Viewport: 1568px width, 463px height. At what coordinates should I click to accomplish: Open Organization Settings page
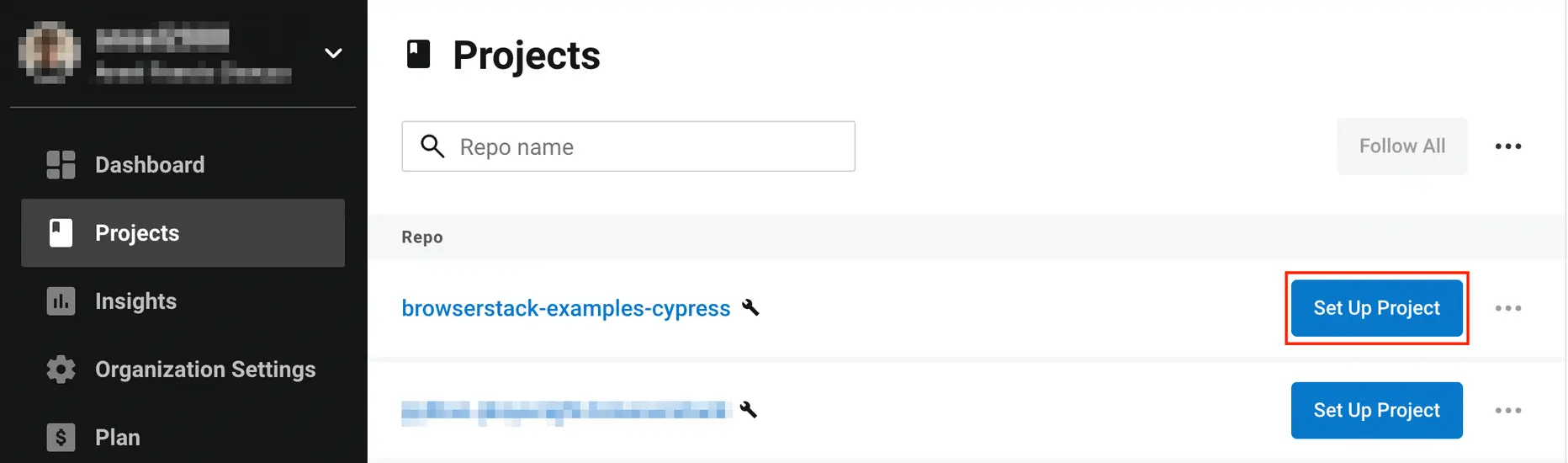(x=205, y=370)
